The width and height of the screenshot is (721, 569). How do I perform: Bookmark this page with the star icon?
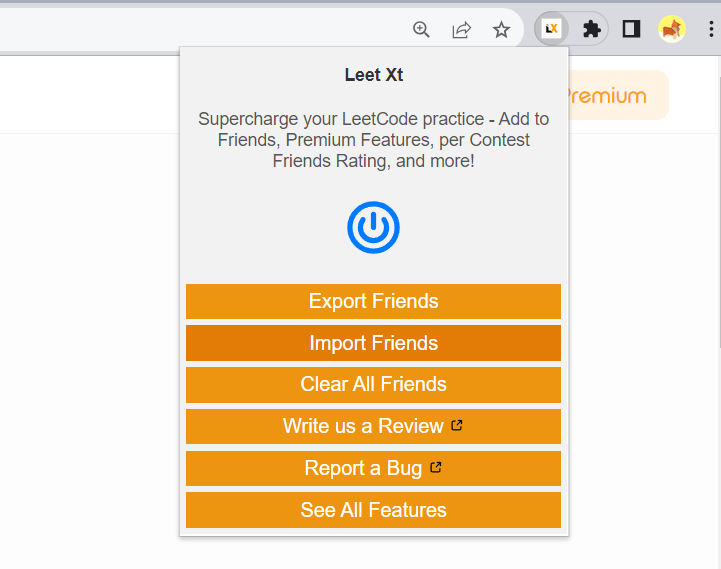click(x=501, y=30)
